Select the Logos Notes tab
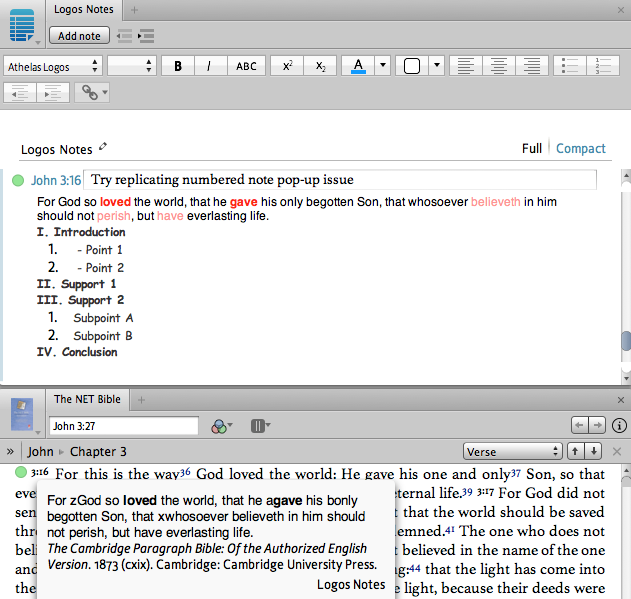 point(84,9)
